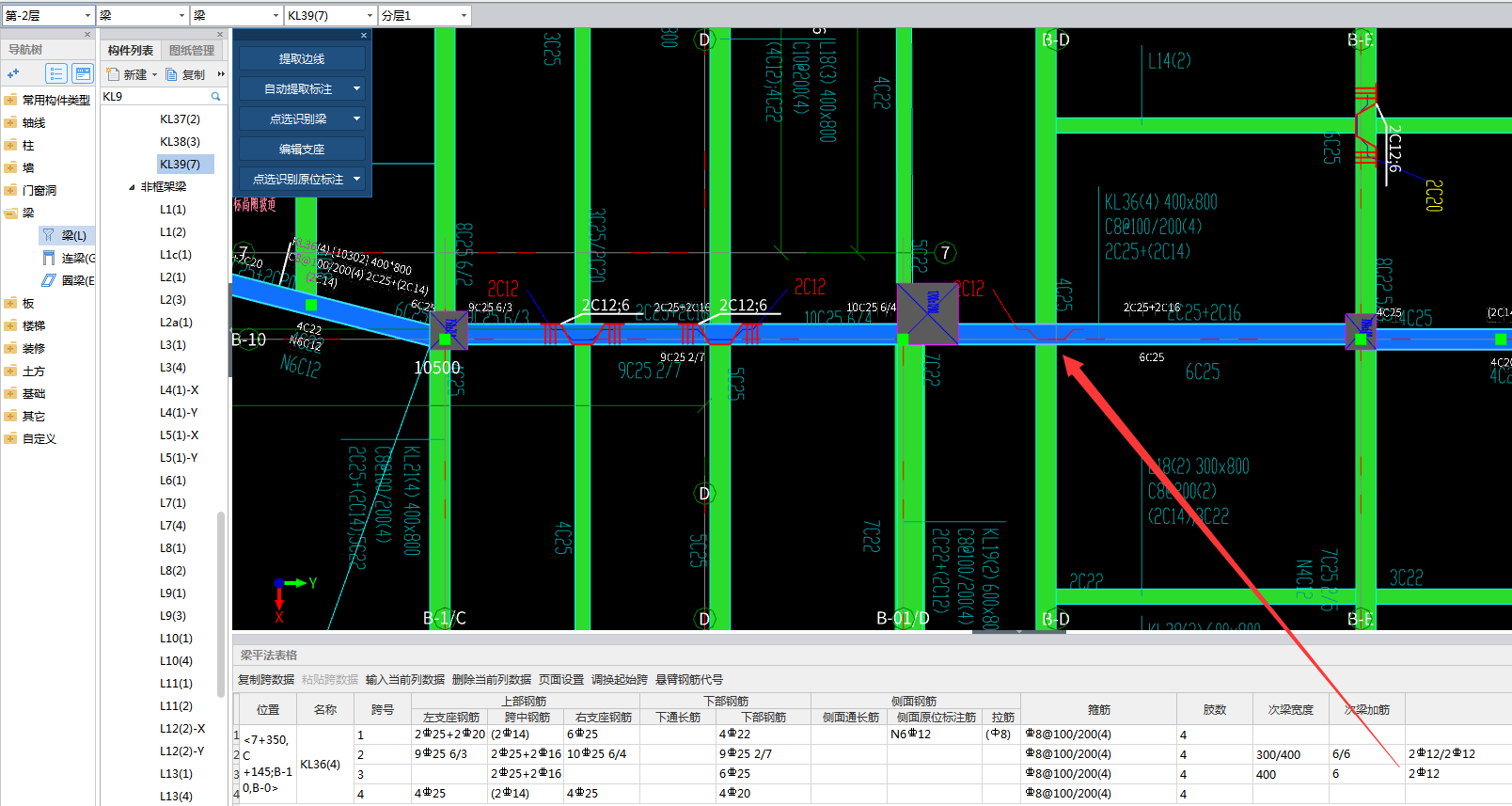Click 删除当前列数据 in beam table

[492, 679]
